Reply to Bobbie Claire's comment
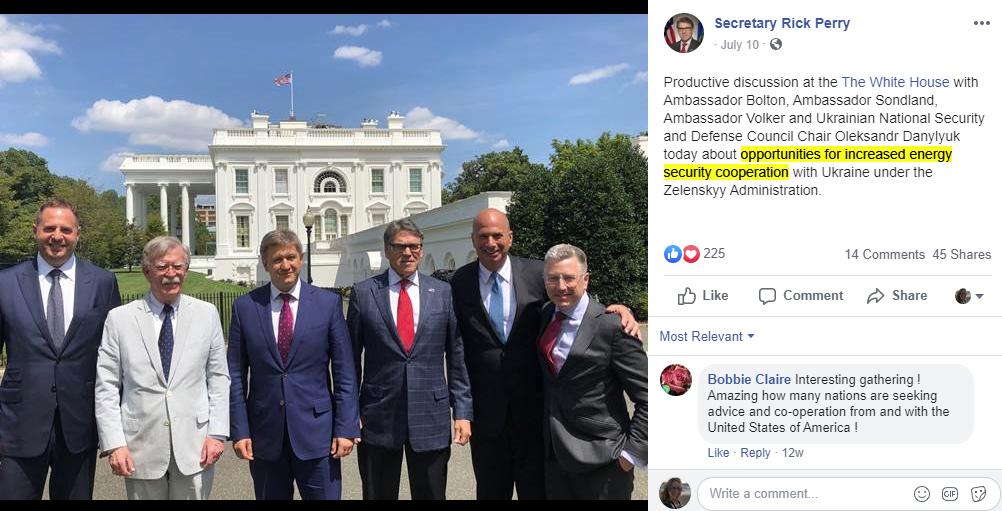This screenshot has width=1002, height=511. click(x=755, y=453)
